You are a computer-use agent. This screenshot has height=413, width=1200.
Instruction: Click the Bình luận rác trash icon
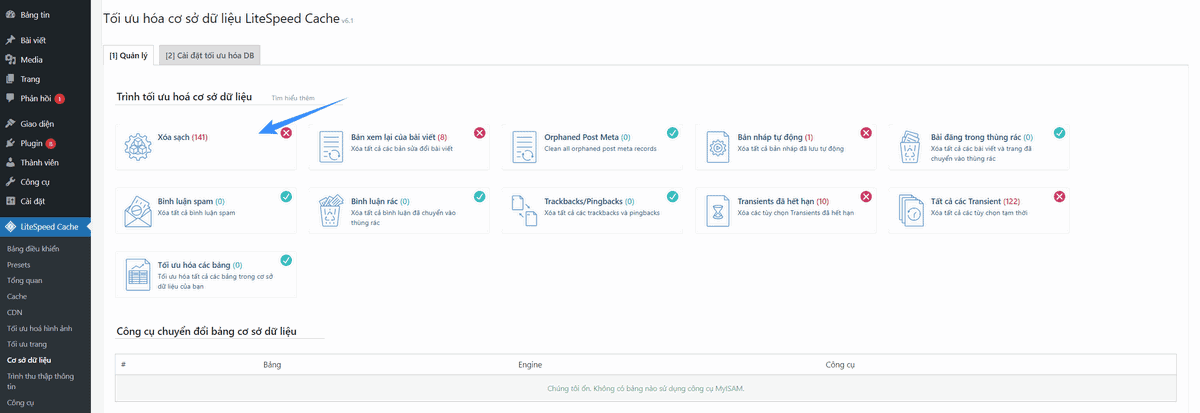click(330, 212)
